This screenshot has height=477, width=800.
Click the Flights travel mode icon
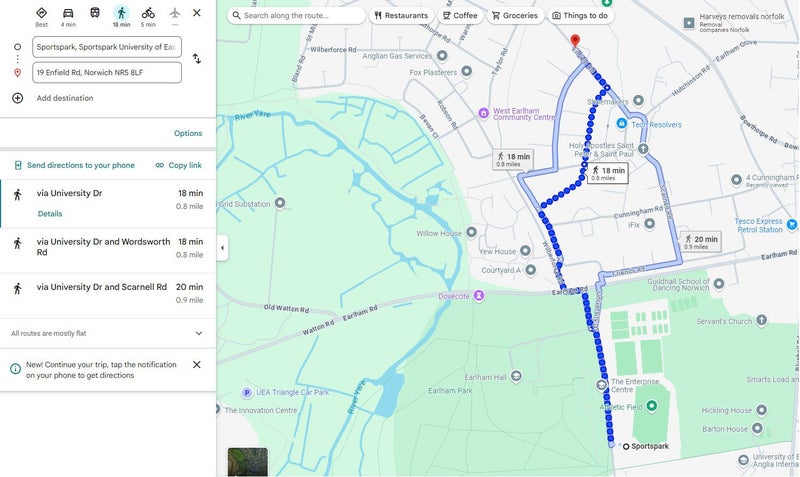coord(175,14)
